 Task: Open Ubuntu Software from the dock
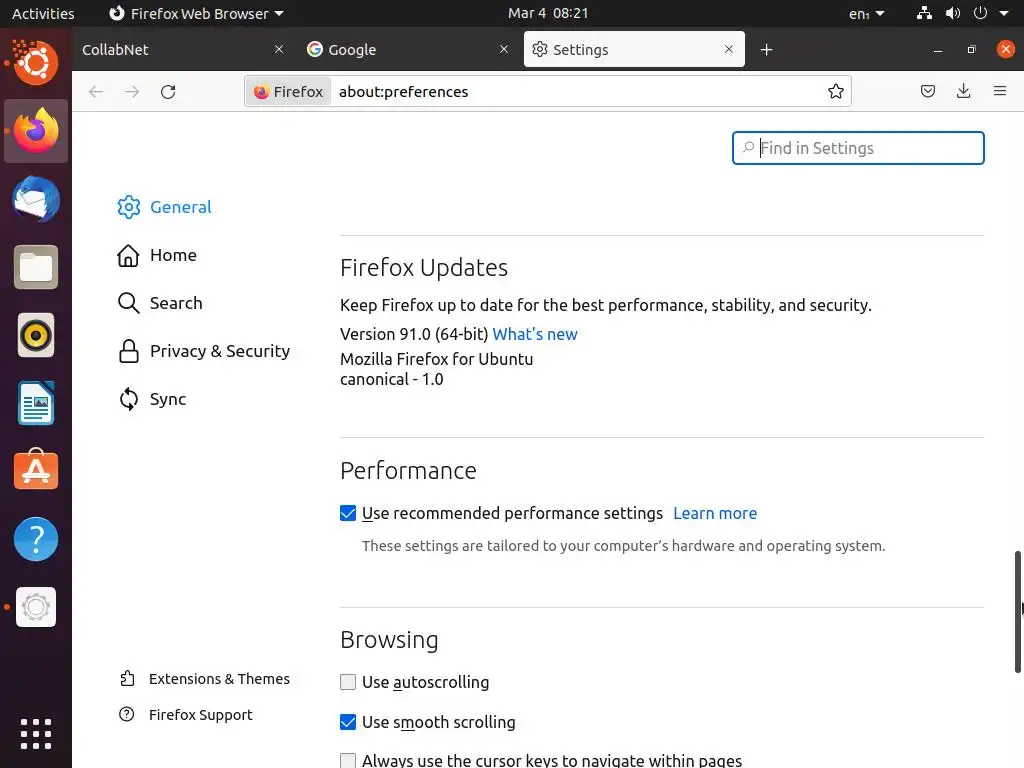pyautogui.click(x=36, y=471)
